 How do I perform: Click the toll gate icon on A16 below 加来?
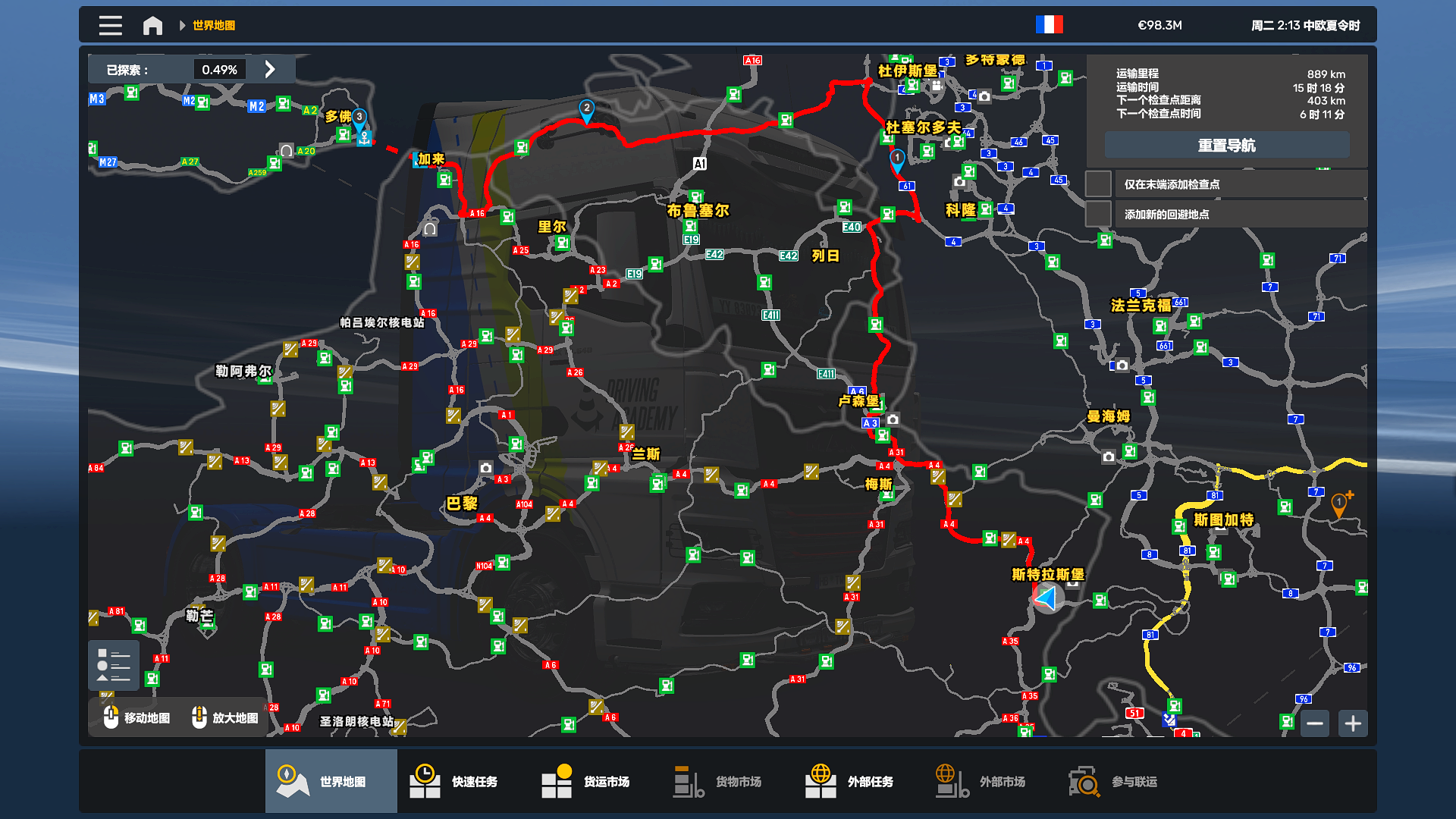412,262
